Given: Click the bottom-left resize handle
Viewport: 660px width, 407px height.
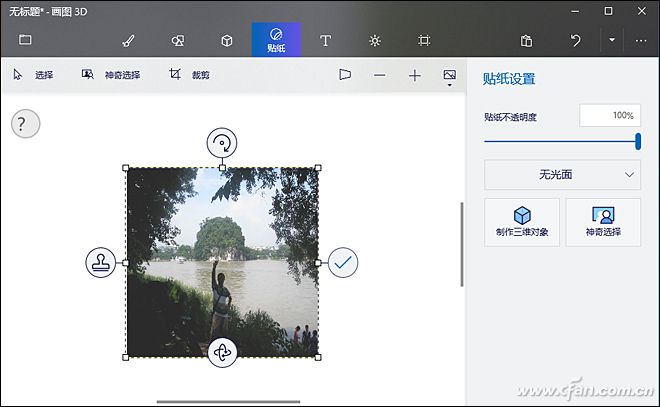Looking at the screenshot, I should tap(125, 357).
